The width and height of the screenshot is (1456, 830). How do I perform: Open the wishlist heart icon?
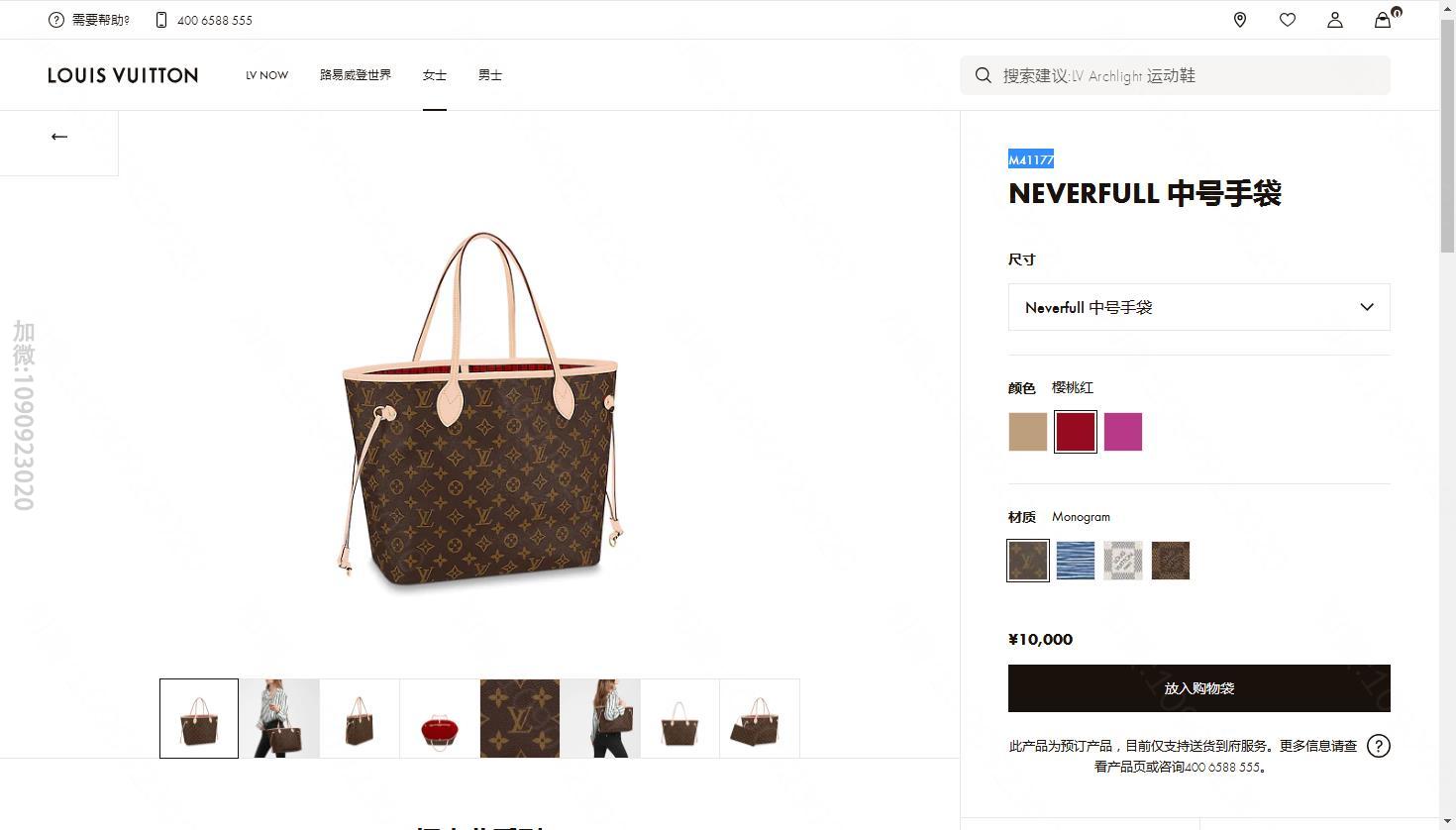[1288, 20]
